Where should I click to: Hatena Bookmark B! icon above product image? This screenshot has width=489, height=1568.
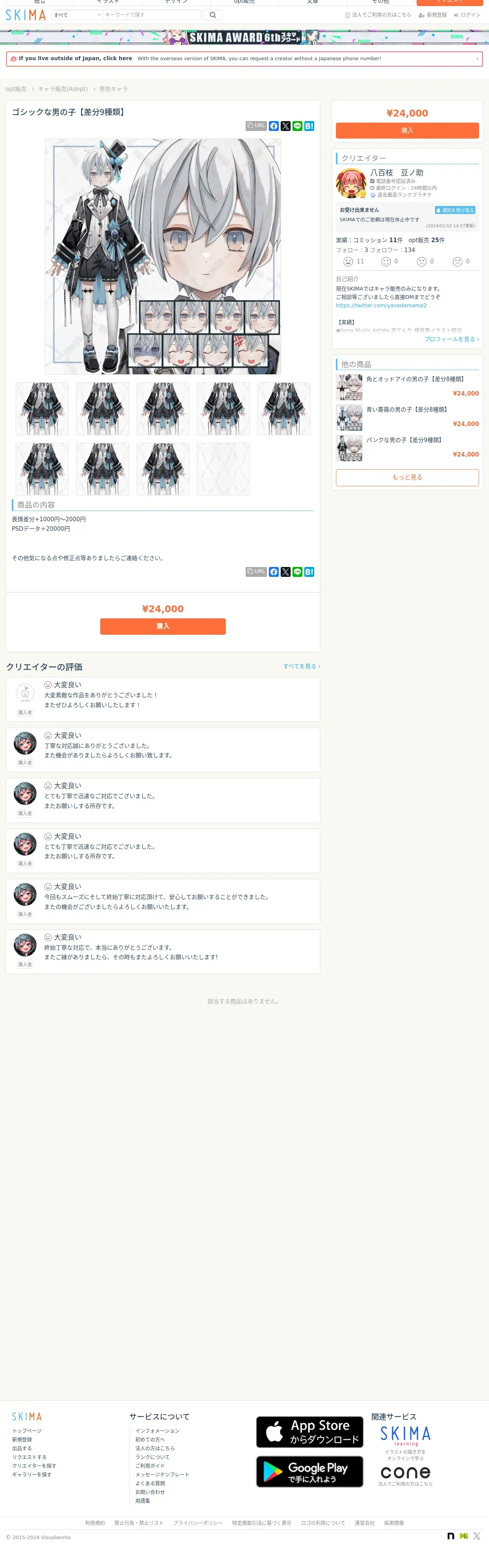(x=309, y=126)
